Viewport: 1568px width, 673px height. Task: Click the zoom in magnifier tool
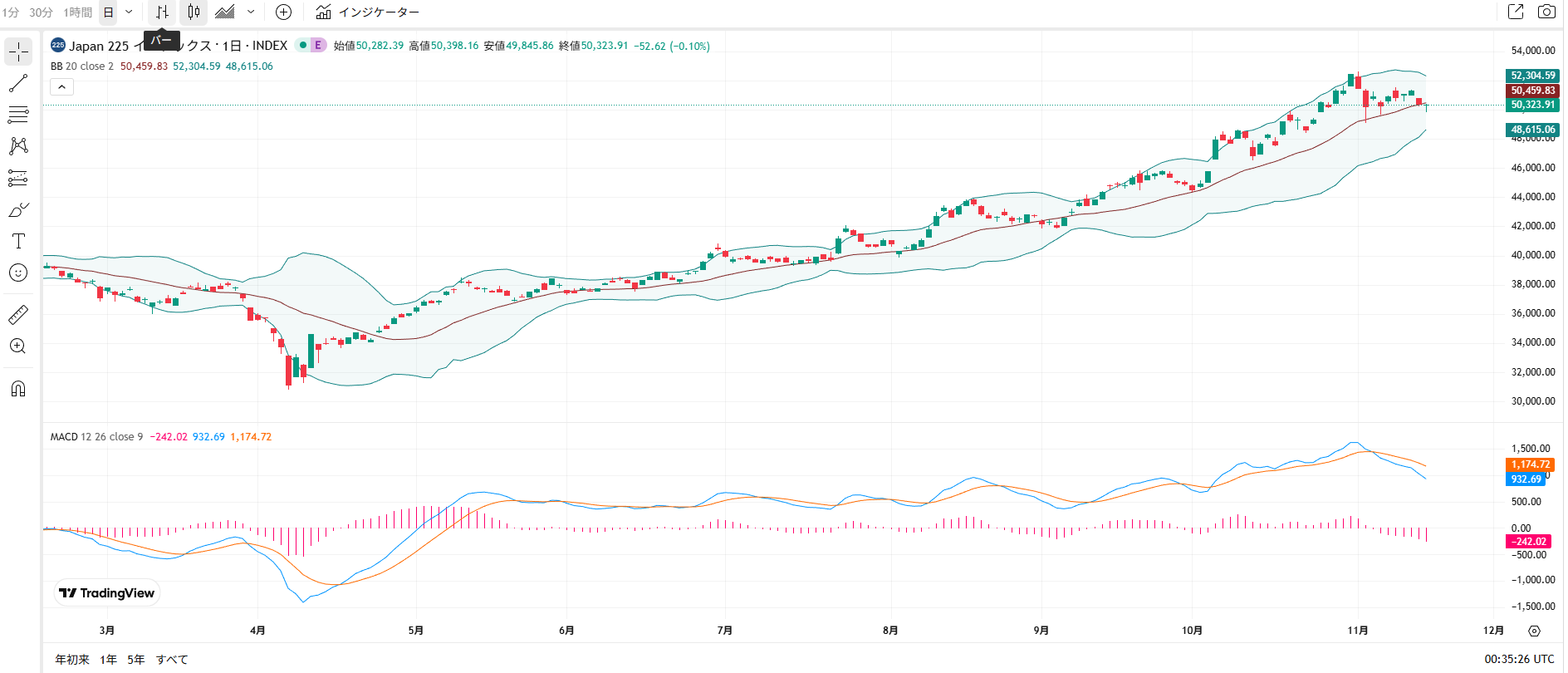18,346
